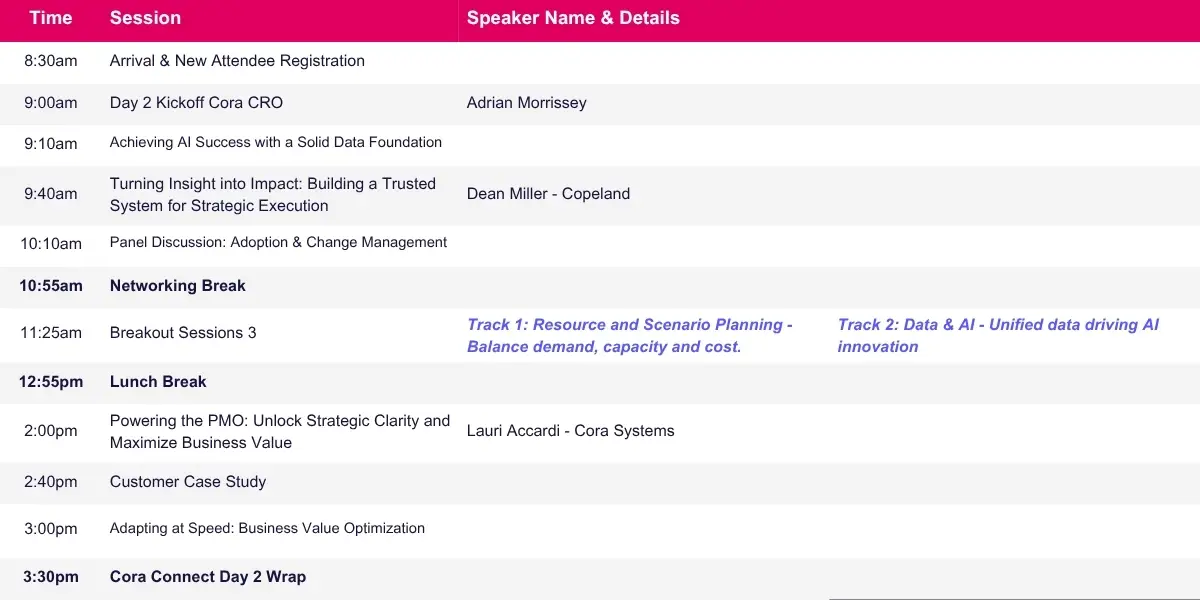Click speaker name Adrian Morrissey

(526, 103)
